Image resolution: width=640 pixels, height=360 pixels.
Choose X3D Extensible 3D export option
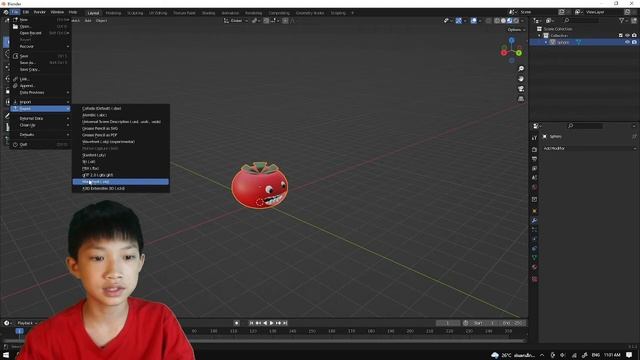120,189
